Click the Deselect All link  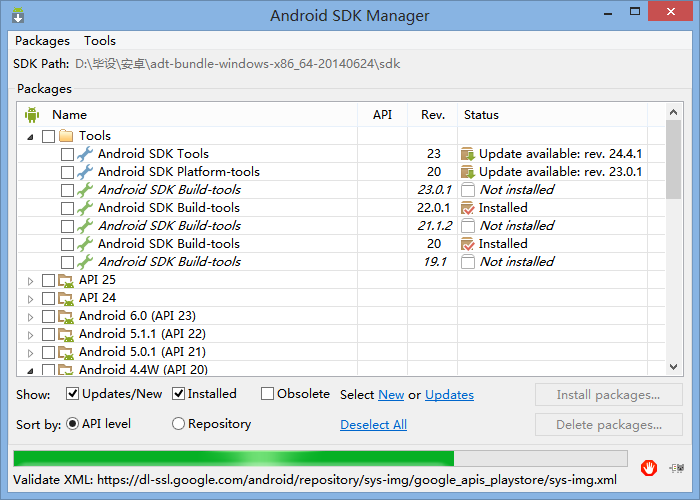click(x=373, y=425)
